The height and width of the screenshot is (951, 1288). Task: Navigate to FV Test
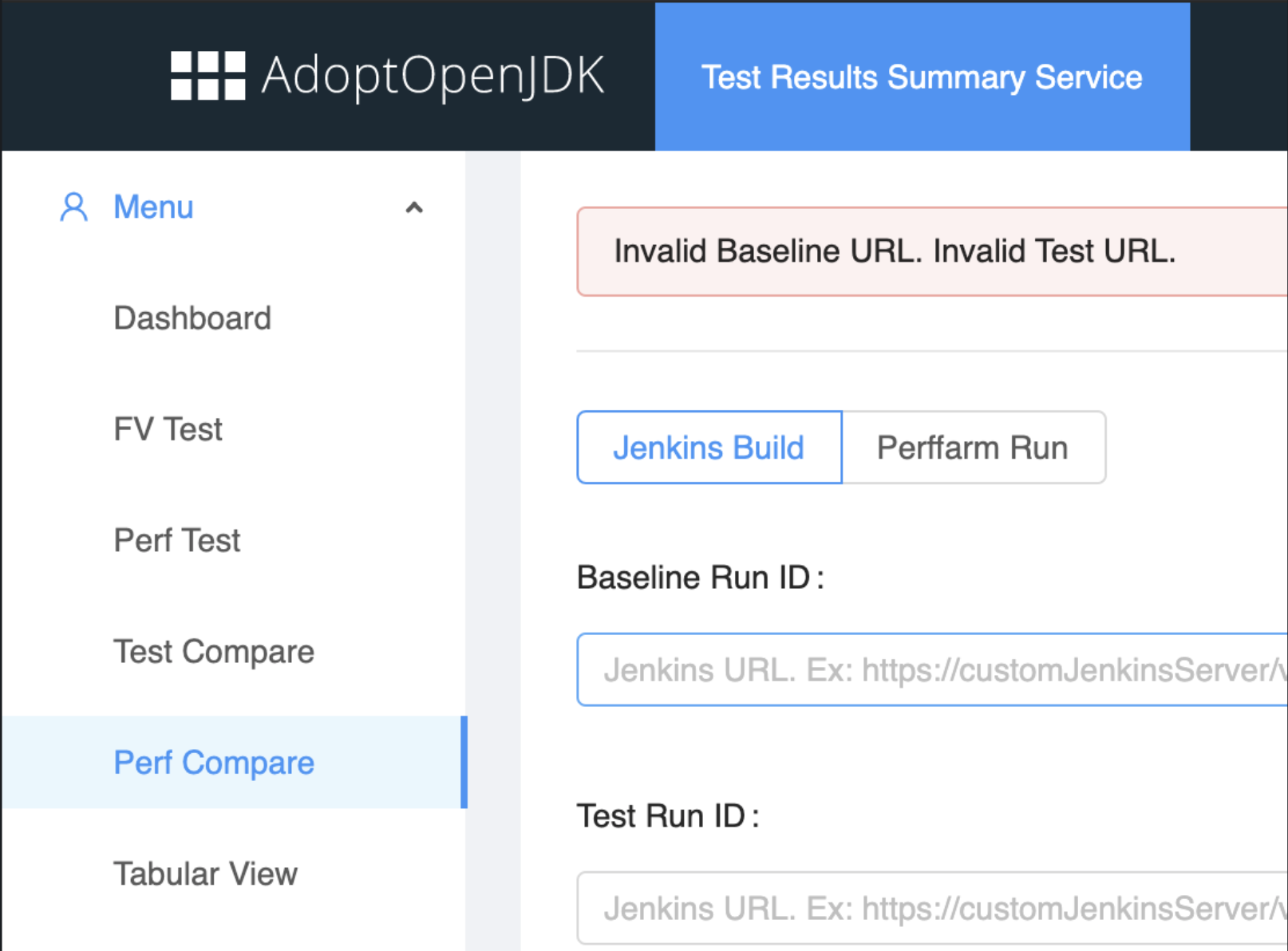168,428
